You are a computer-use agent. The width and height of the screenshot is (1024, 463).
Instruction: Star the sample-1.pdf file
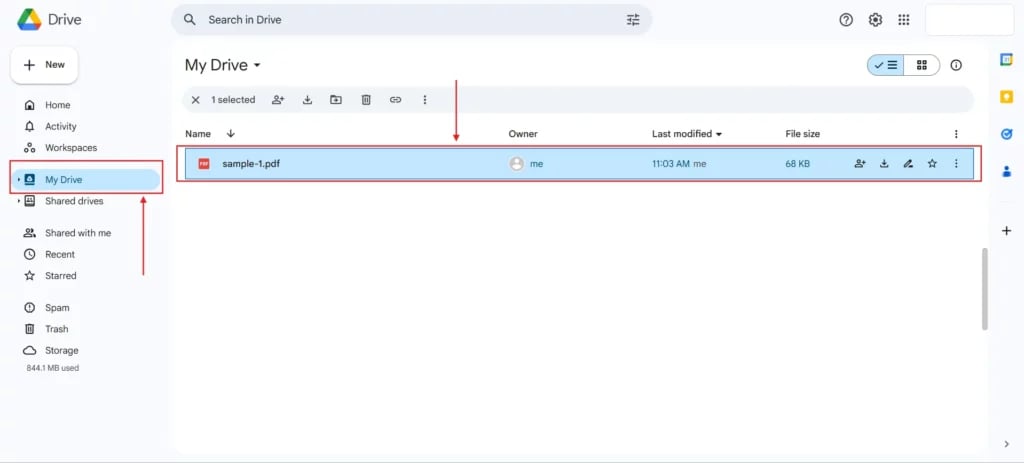coord(932,164)
